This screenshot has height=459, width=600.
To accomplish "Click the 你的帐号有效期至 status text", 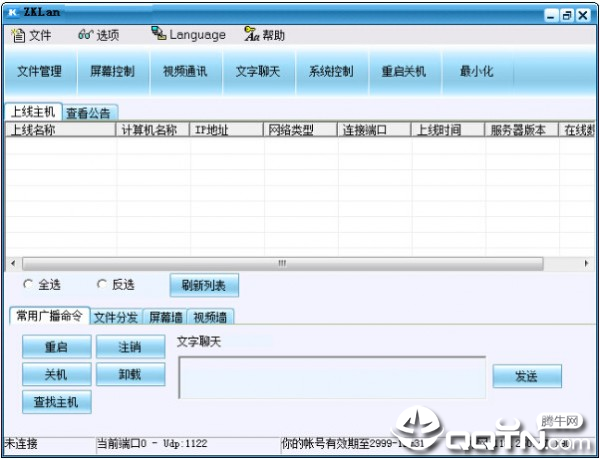I will pos(352,444).
